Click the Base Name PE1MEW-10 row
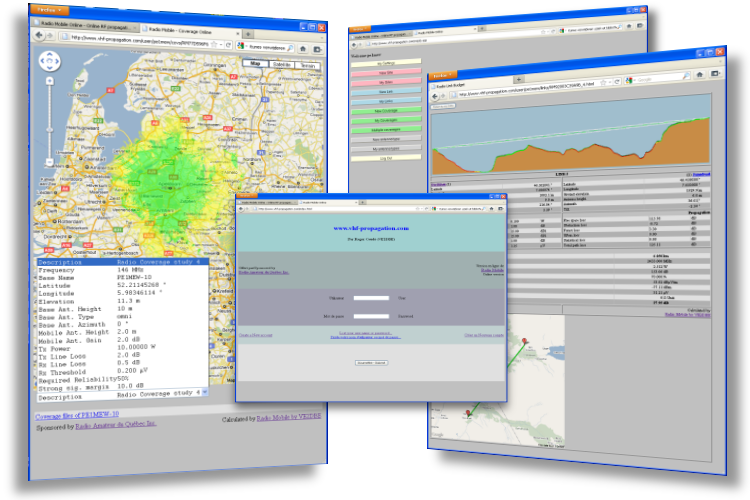The height and width of the screenshot is (500, 750). pyautogui.click(x=122, y=278)
